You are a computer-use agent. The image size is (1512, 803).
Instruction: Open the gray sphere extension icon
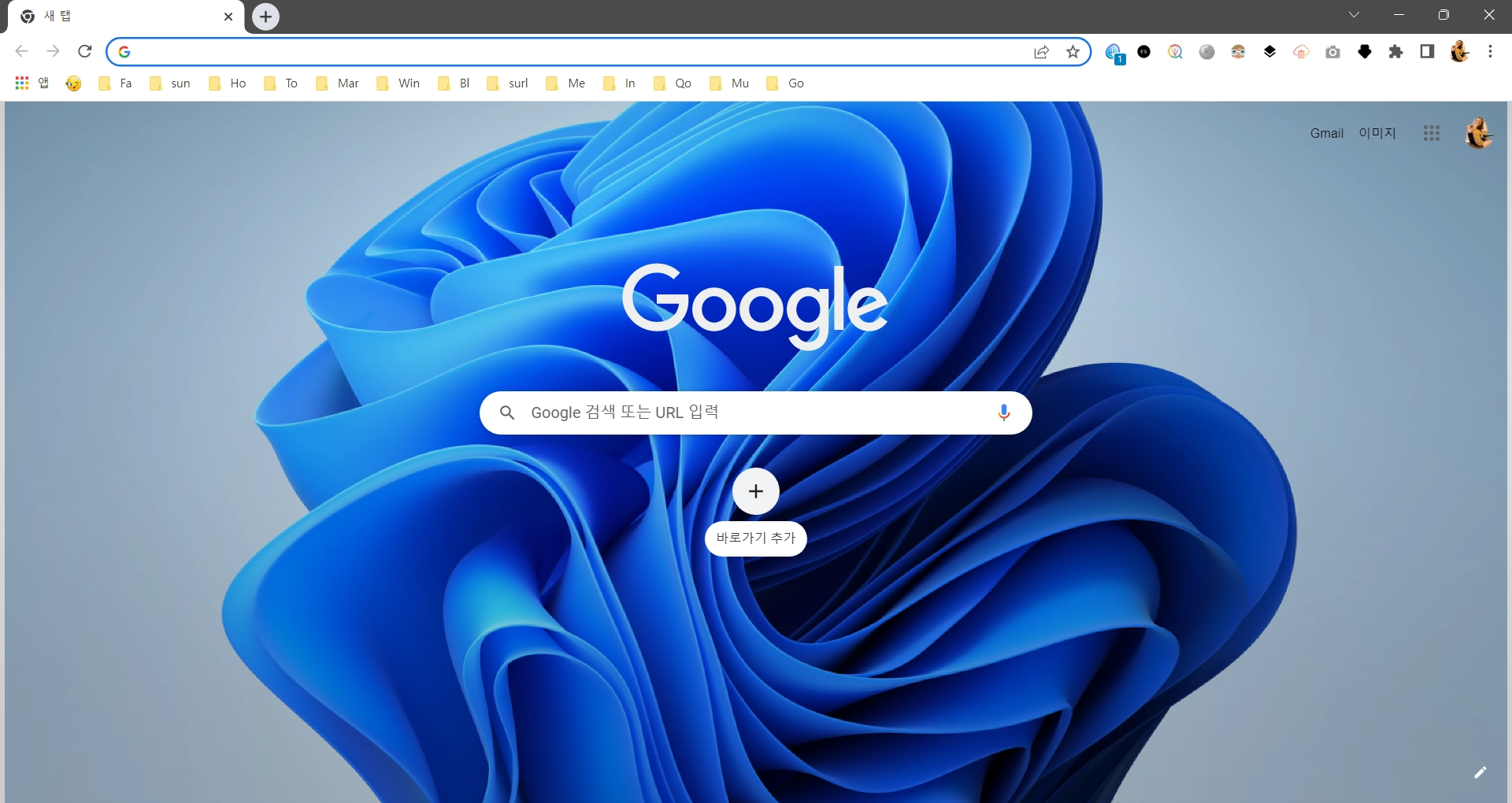(1206, 52)
